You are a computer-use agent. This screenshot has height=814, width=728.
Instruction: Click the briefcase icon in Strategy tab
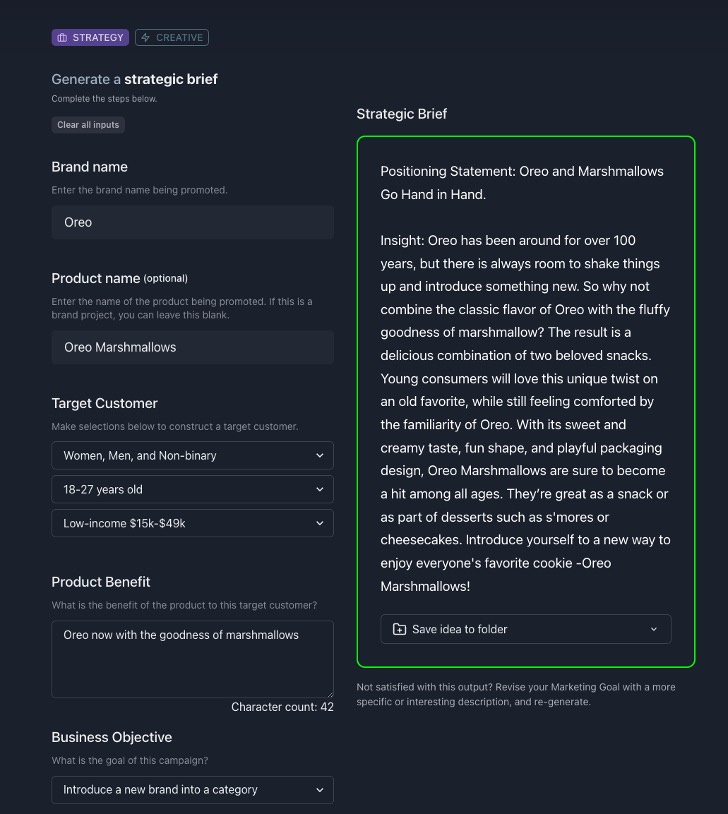[62, 38]
